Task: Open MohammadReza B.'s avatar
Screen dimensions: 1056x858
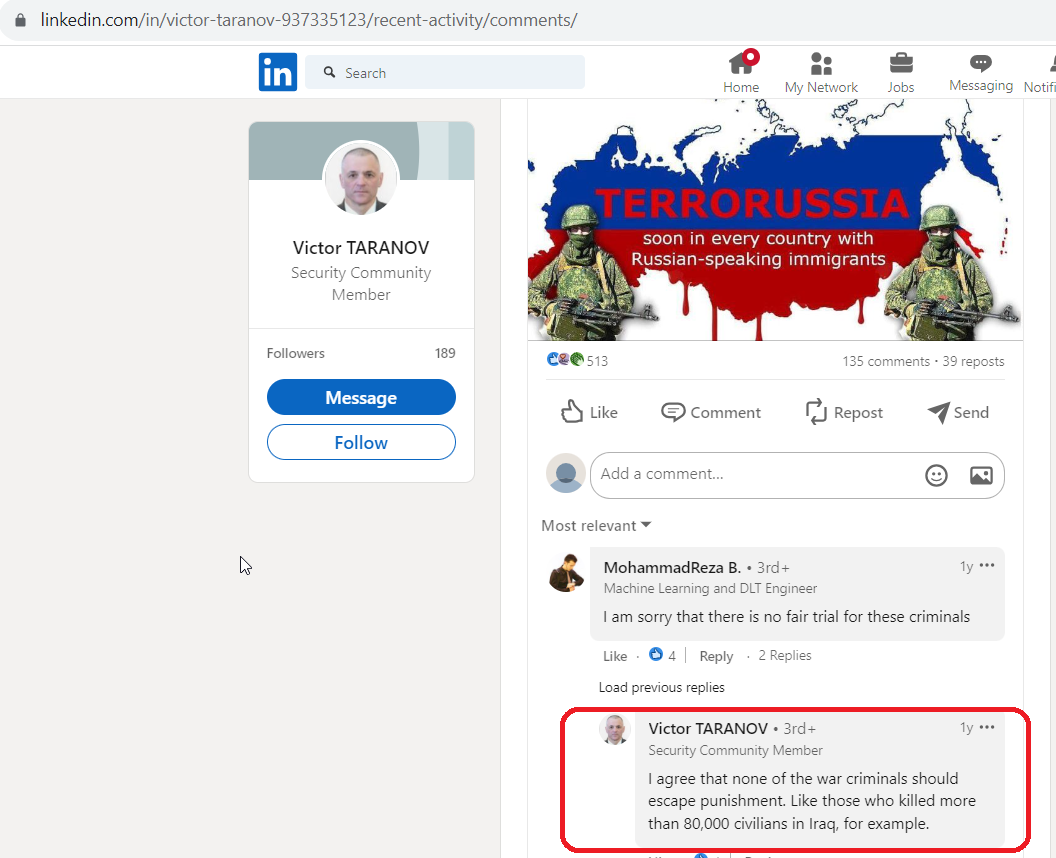Action: 566,573
